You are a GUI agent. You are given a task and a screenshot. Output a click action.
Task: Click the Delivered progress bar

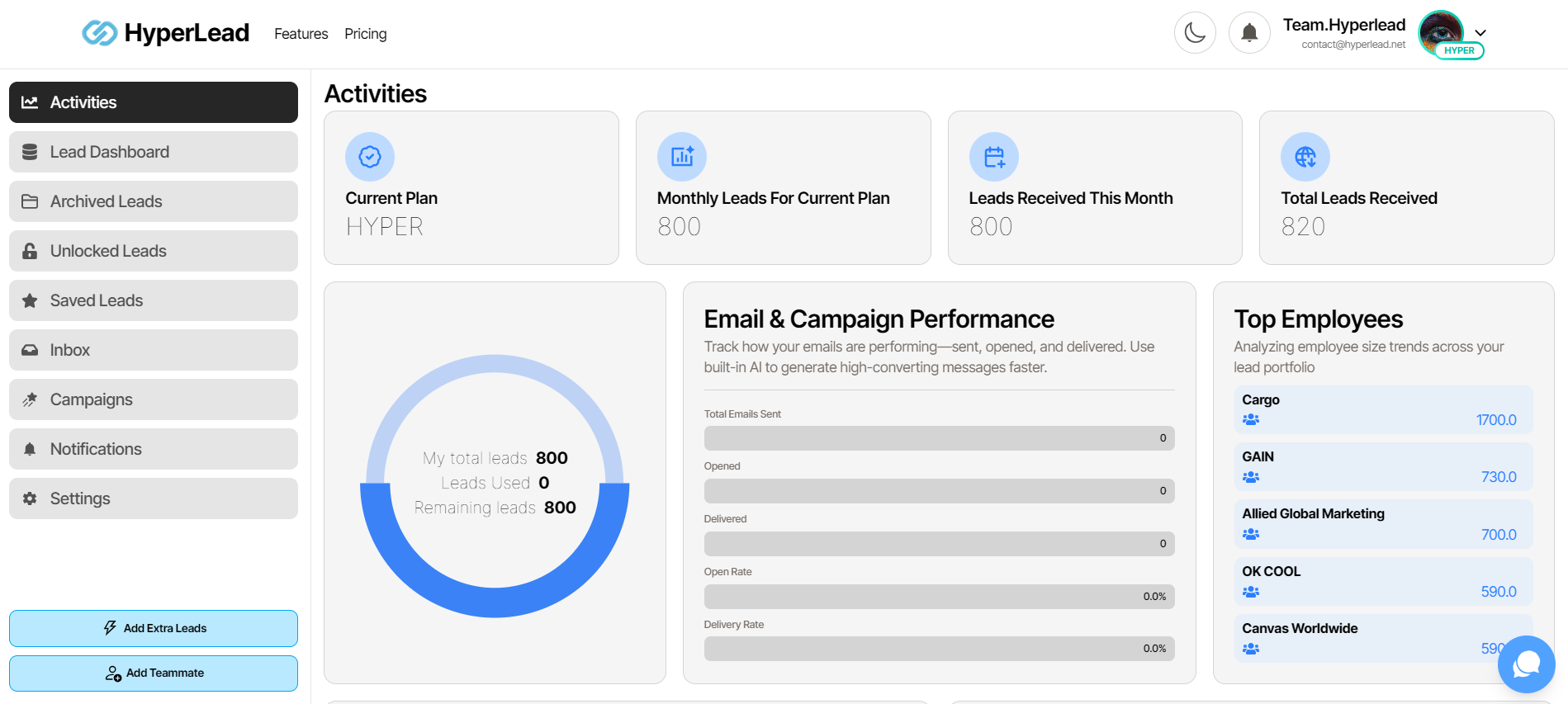coord(939,544)
